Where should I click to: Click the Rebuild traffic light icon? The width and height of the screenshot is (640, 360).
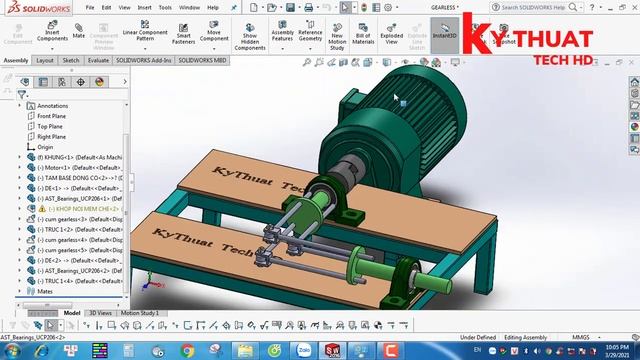pos(364,7)
